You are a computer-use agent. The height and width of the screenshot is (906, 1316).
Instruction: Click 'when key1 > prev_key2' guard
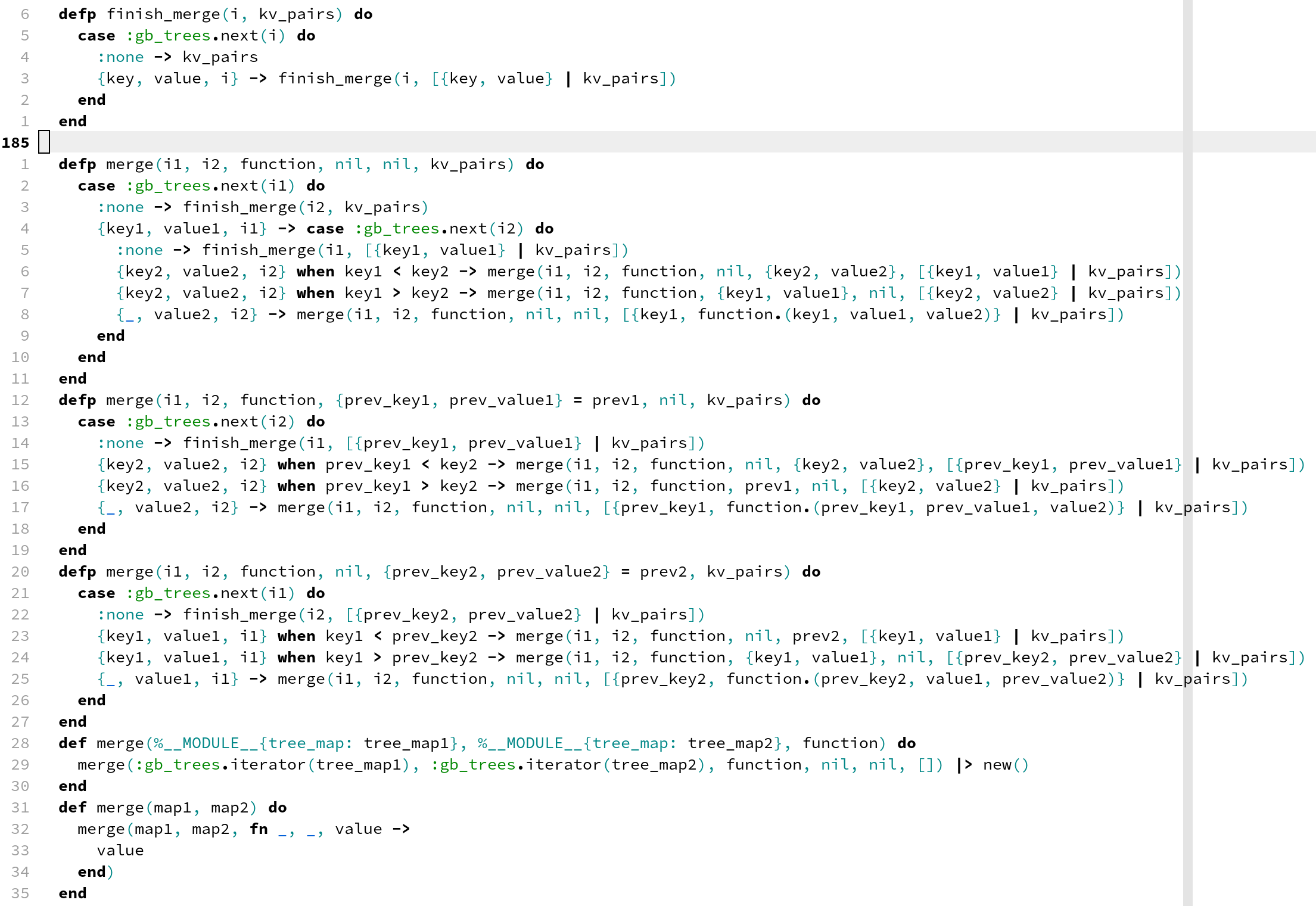tap(378, 658)
